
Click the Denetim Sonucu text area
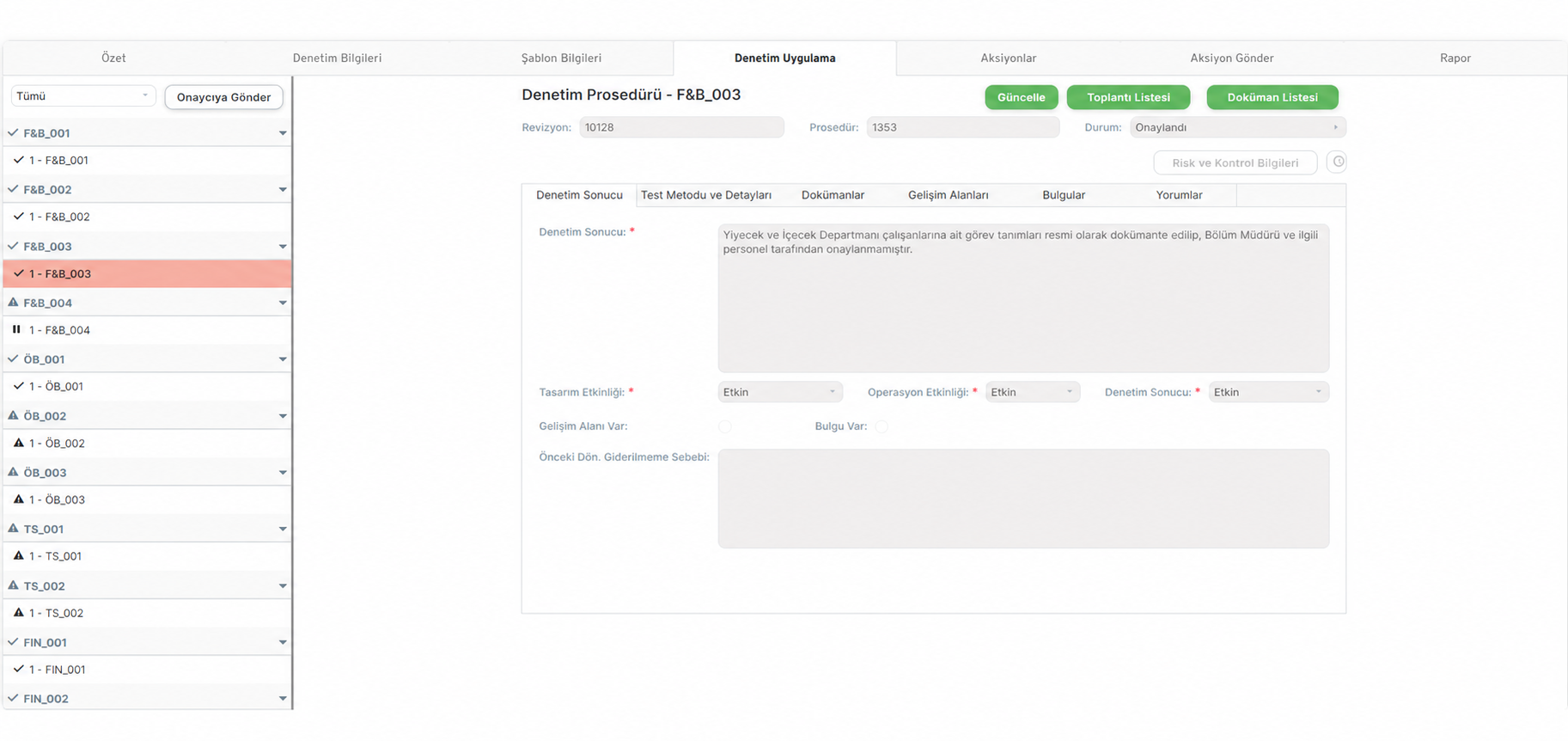click(x=1023, y=298)
